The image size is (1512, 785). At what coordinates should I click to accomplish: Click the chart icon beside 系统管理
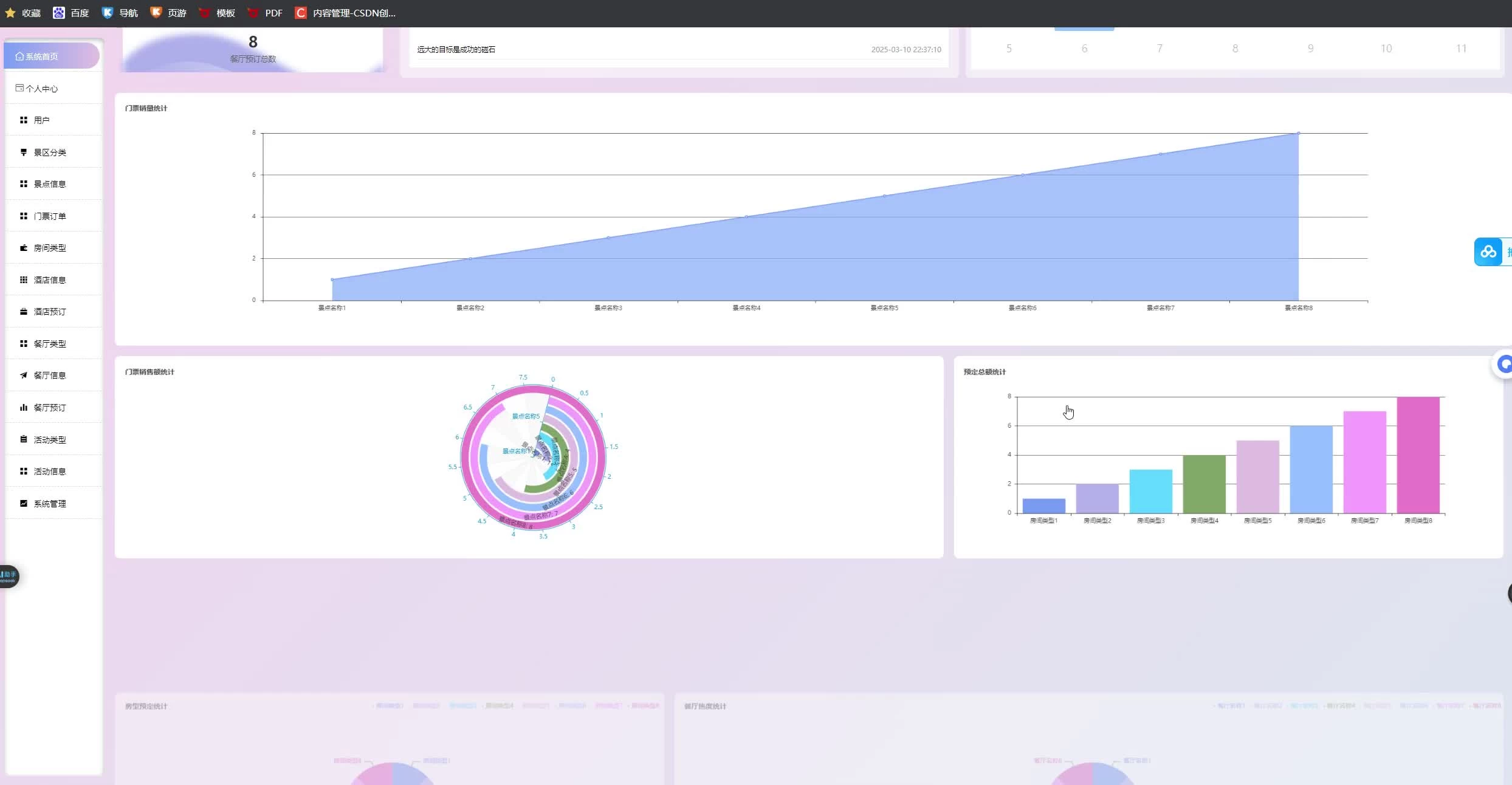24,503
